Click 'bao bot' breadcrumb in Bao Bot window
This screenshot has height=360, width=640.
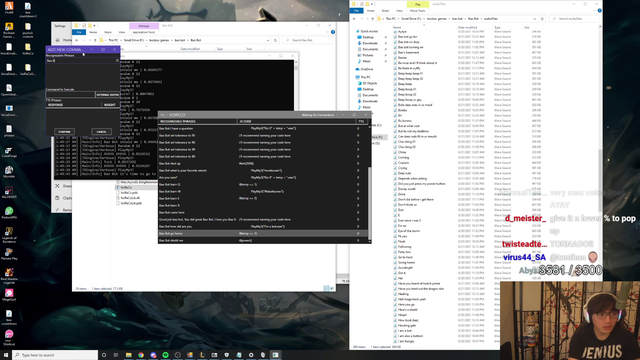pos(180,40)
